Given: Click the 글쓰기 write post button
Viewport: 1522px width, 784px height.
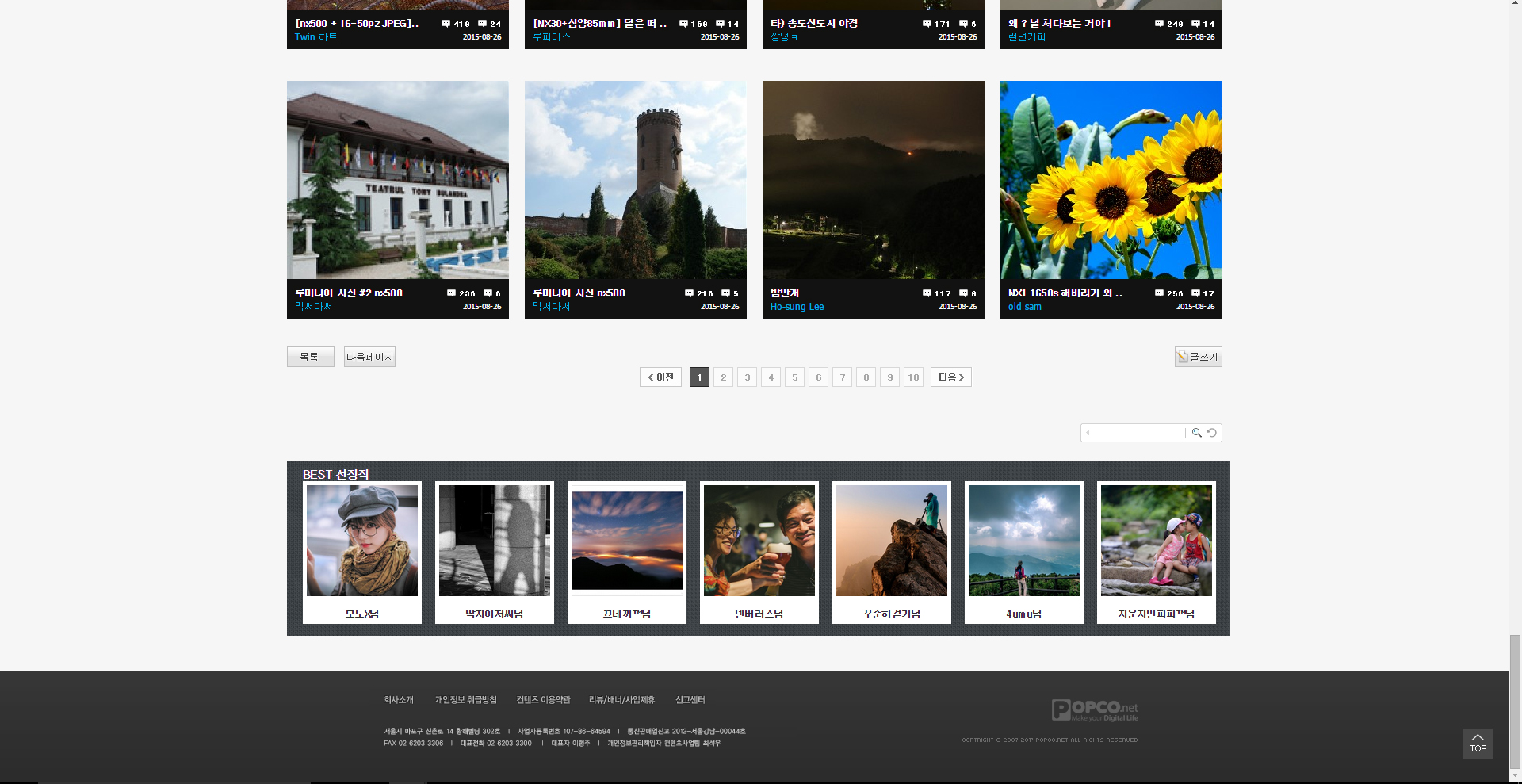Looking at the screenshot, I should (1198, 357).
